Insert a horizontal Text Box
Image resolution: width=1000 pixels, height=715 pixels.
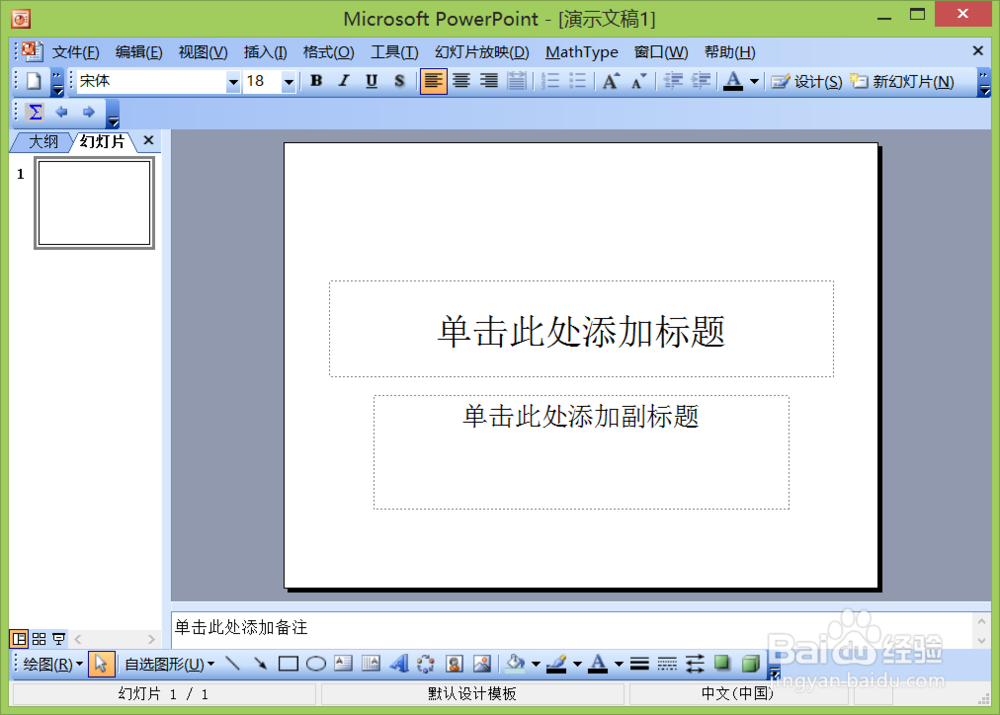[343, 664]
